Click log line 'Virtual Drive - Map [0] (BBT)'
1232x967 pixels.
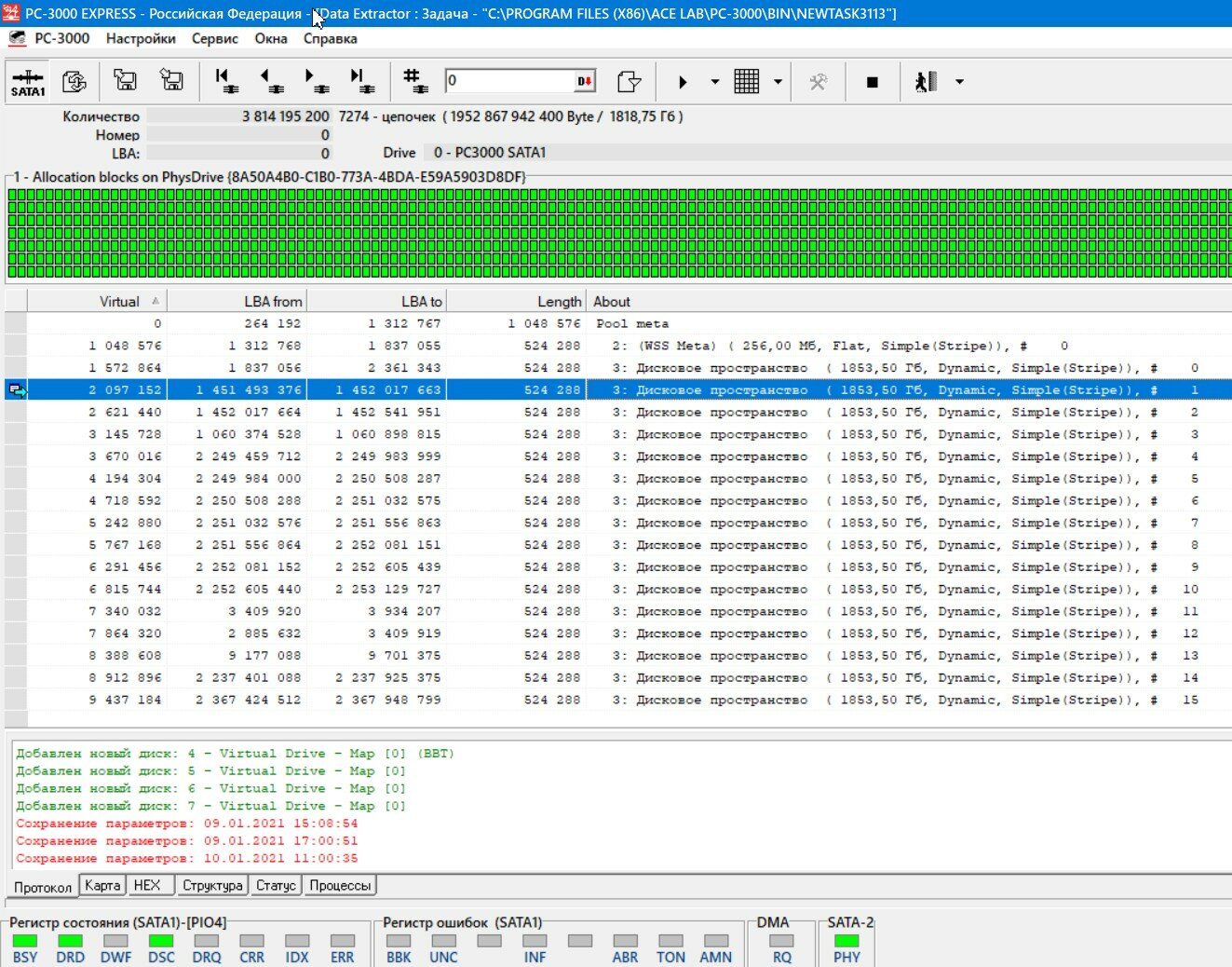[x=235, y=753]
